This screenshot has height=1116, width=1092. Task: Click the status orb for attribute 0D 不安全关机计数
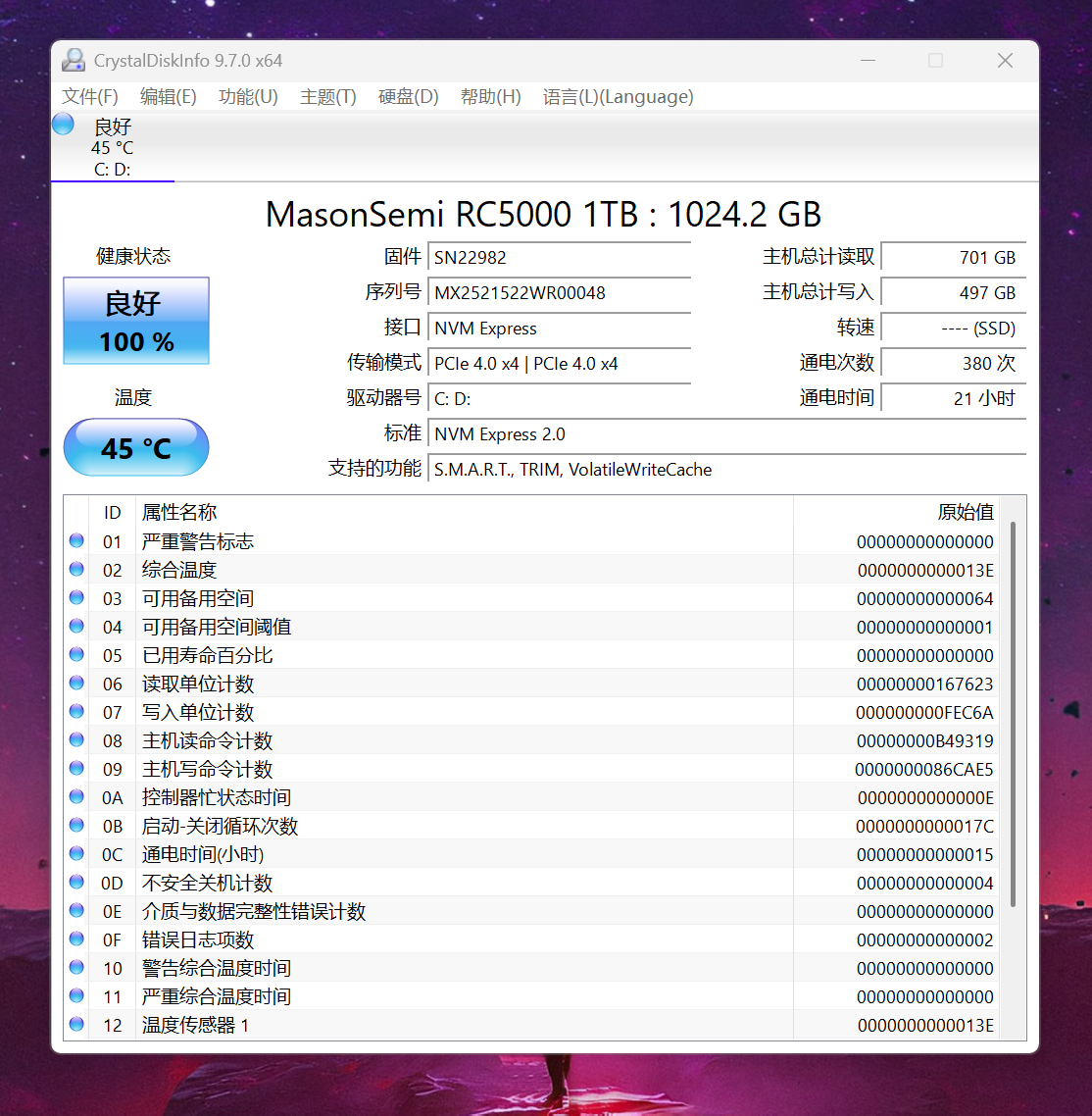tap(76, 883)
